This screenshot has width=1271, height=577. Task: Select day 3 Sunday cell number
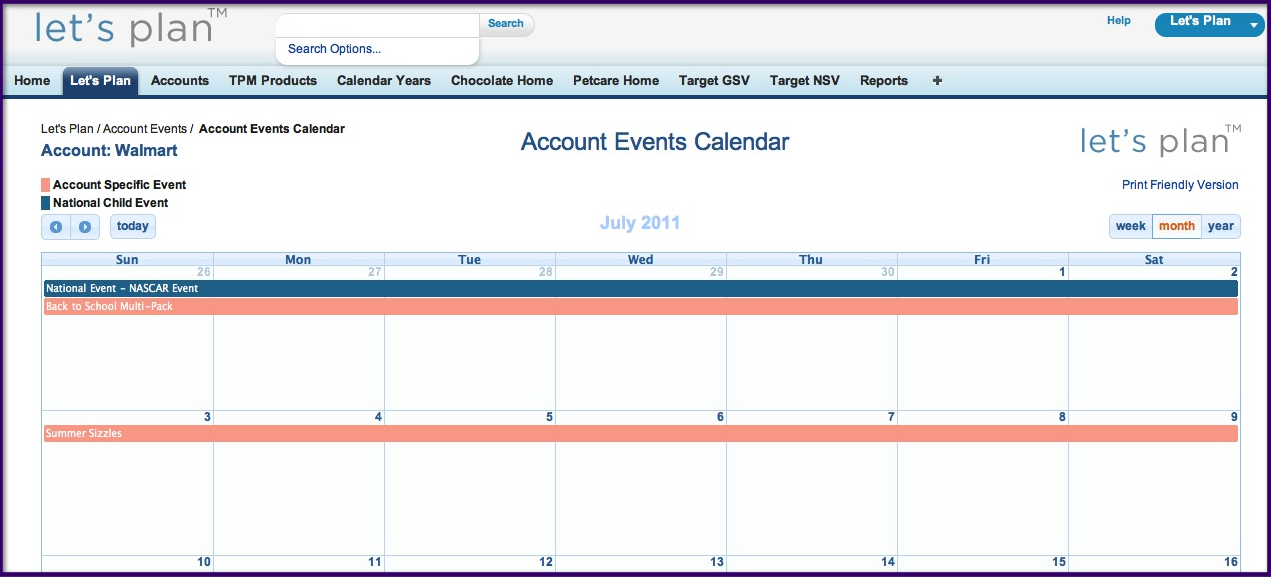pyautogui.click(x=207, y=417)
